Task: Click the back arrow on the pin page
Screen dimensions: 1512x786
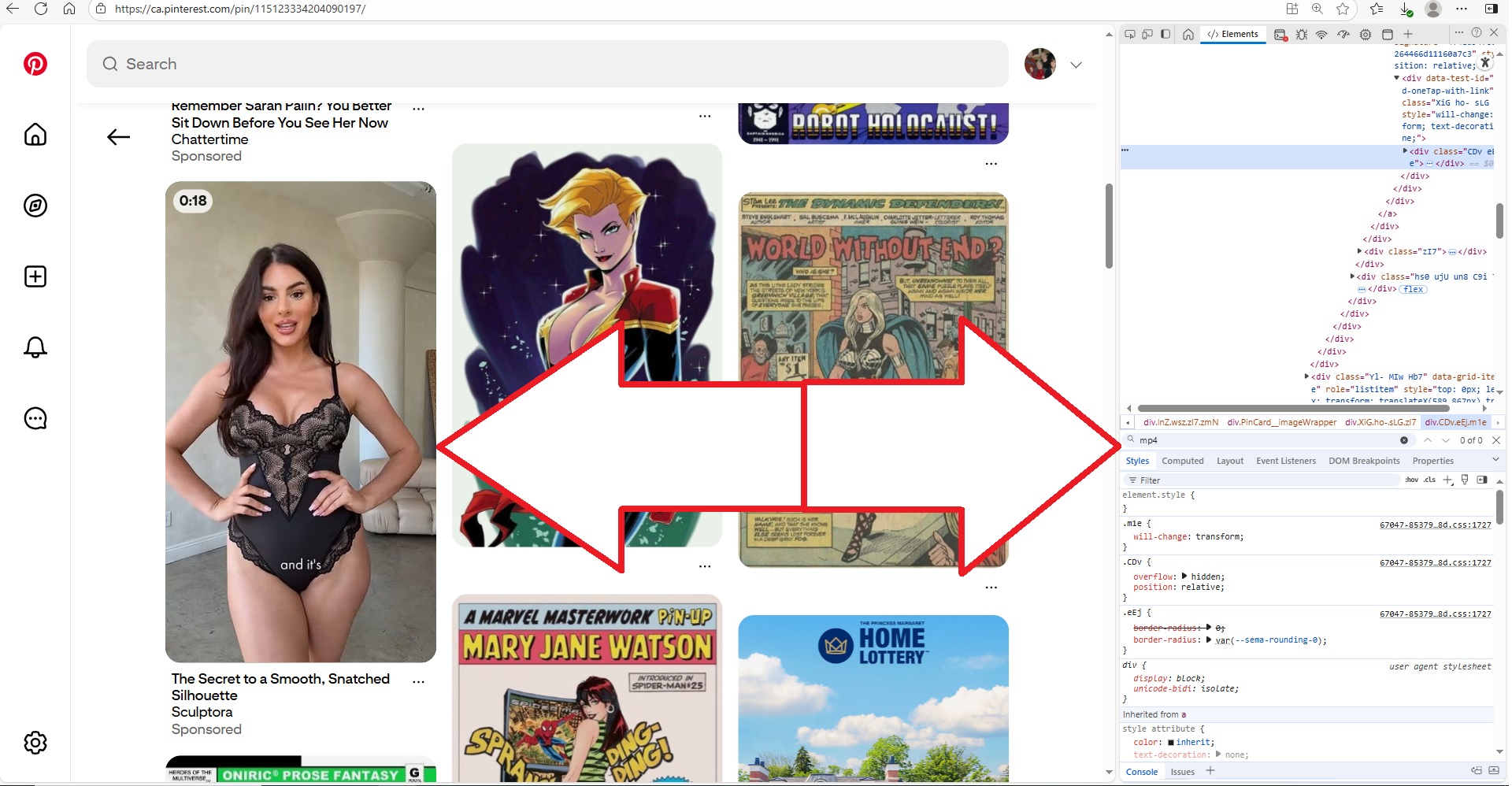Action: pyautogui.click(x=118, y=137)
